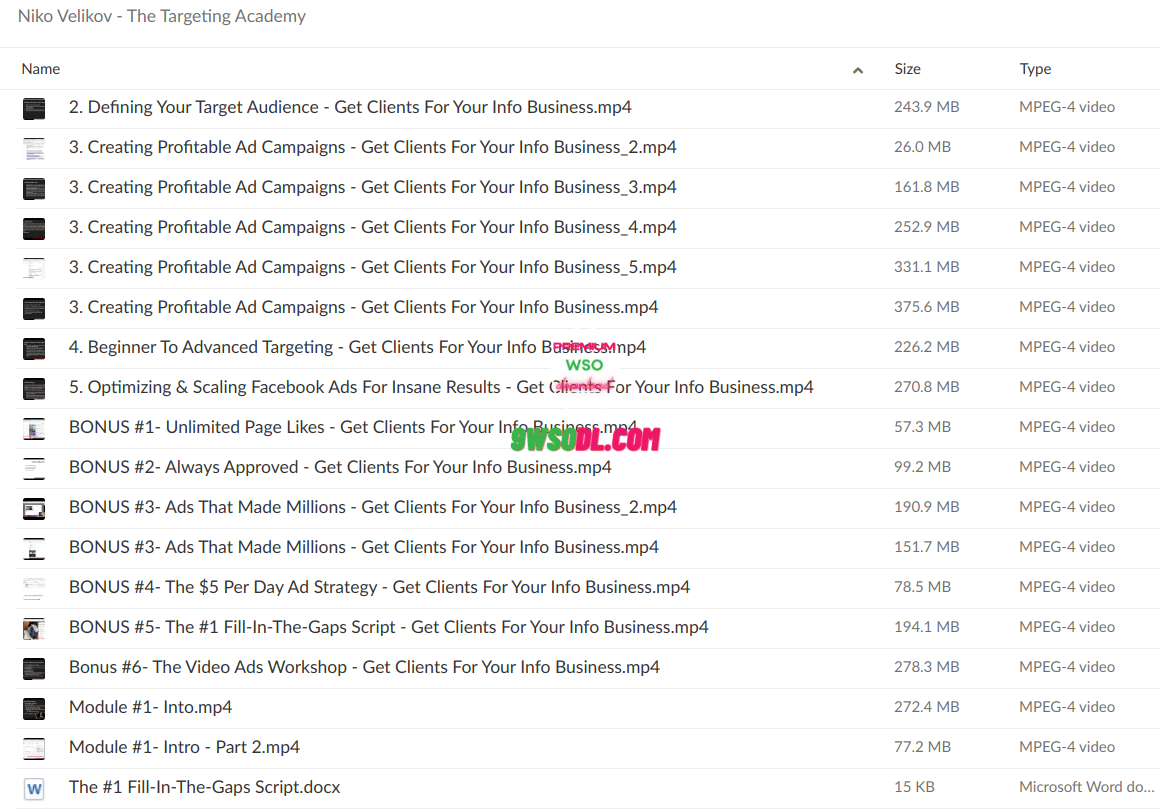This screenshot has width=1161, height=809.
Task: Open Optimizing & Scaling Facebook Ads video
Action: tap(440, 387)
